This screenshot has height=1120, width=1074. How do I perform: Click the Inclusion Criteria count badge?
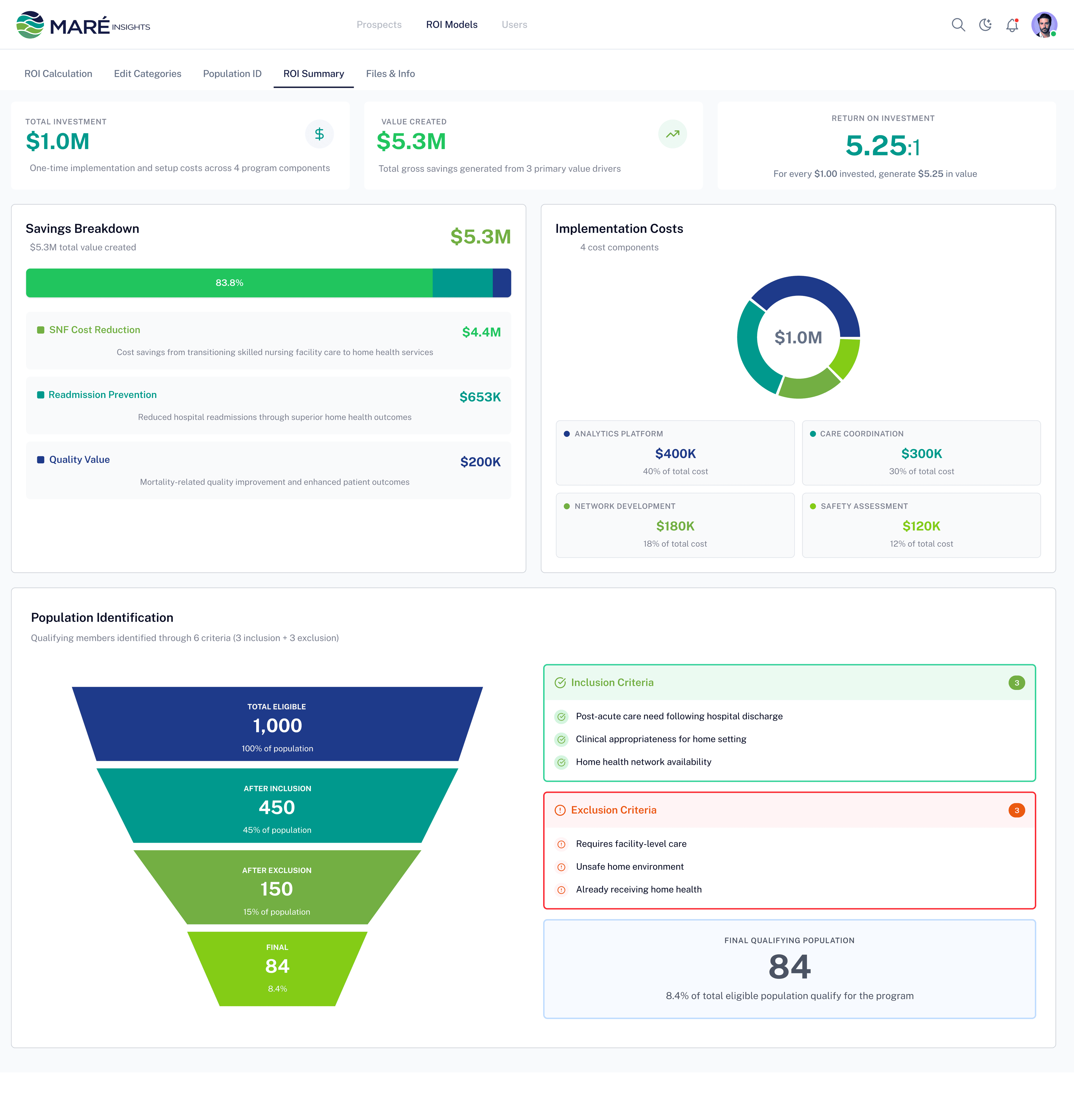coord(1016,683)
